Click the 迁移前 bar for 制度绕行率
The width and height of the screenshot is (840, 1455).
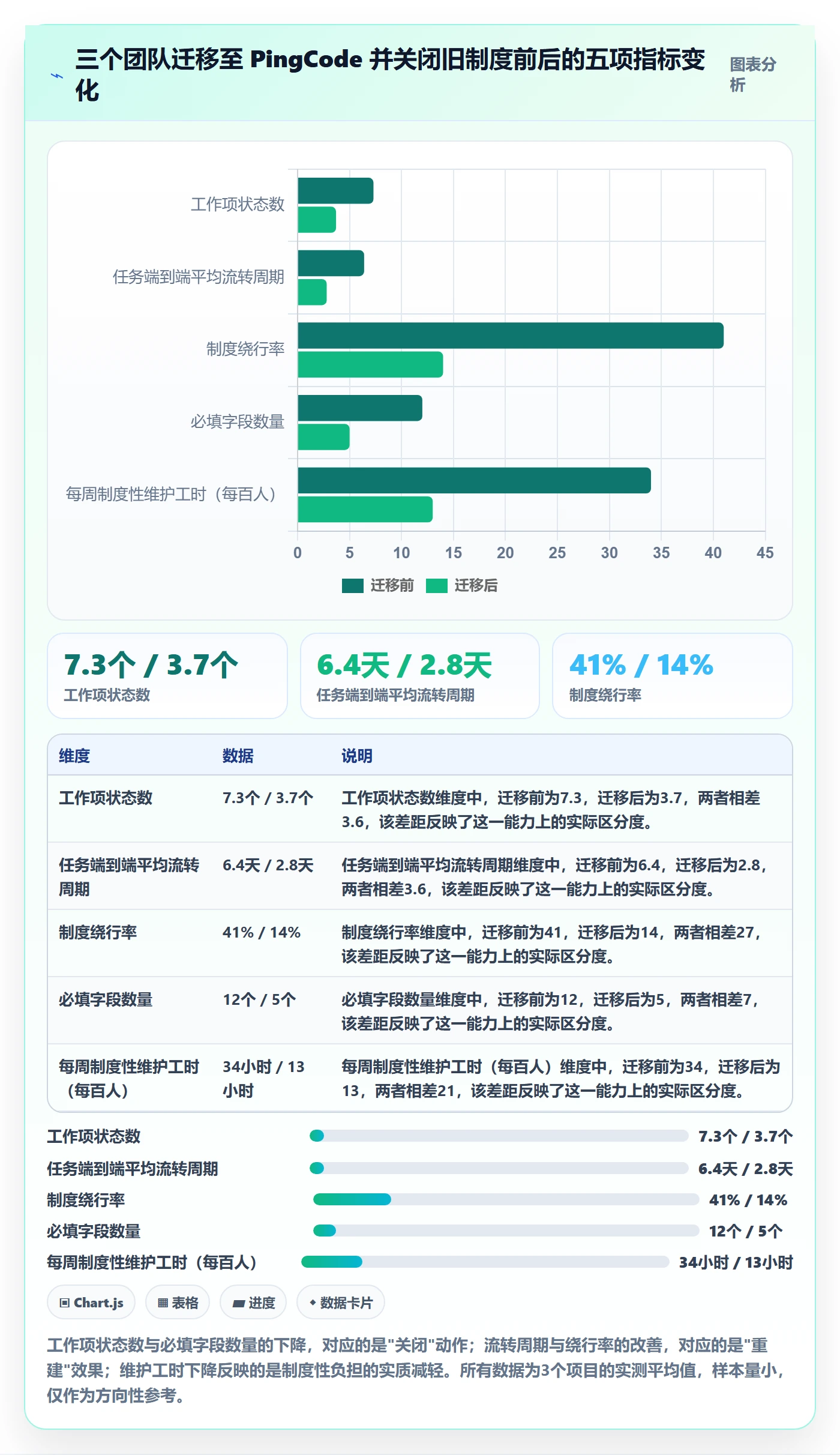coord(511,336)
